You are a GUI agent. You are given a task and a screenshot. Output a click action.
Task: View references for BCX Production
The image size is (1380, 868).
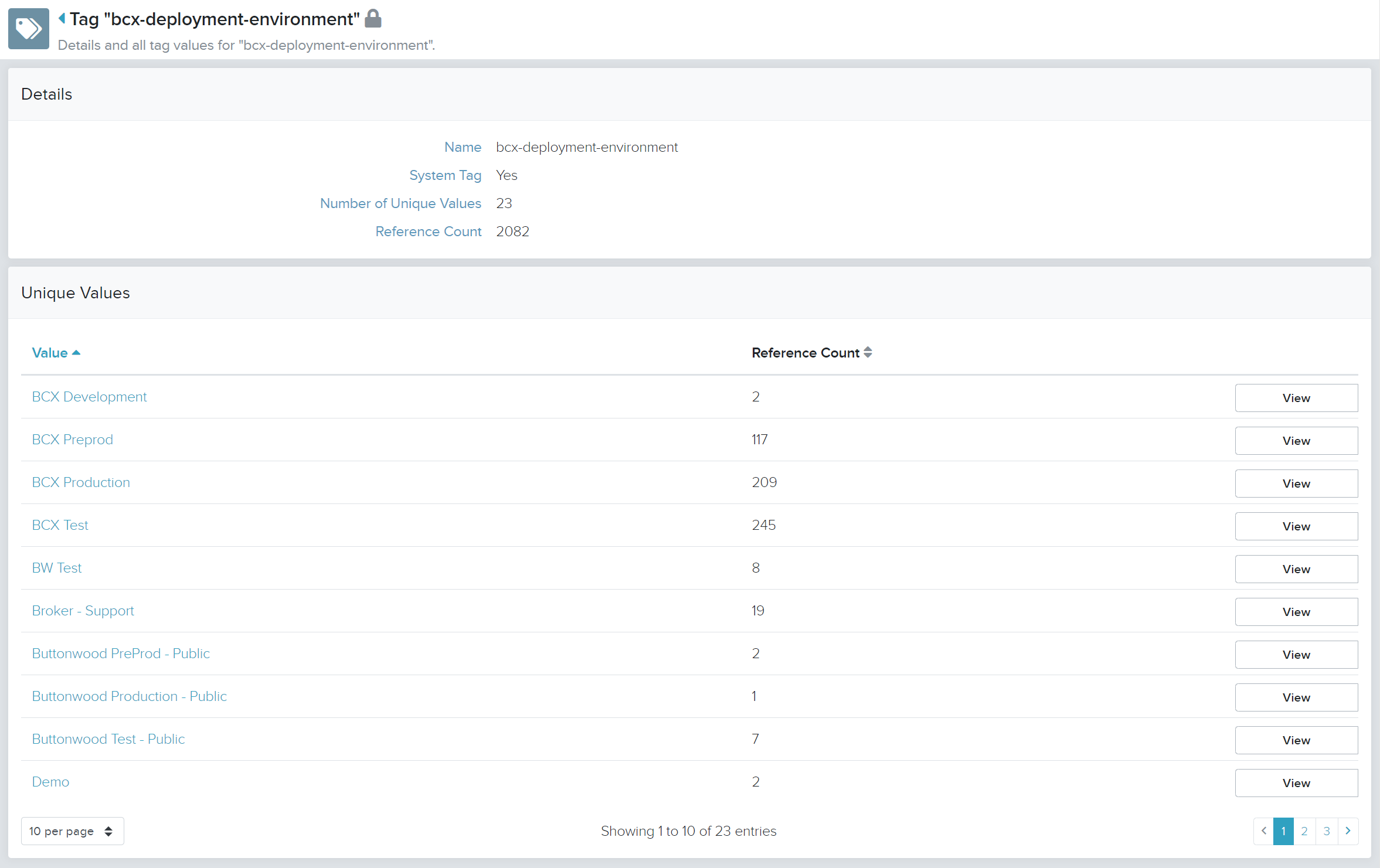coord(1296,484)
